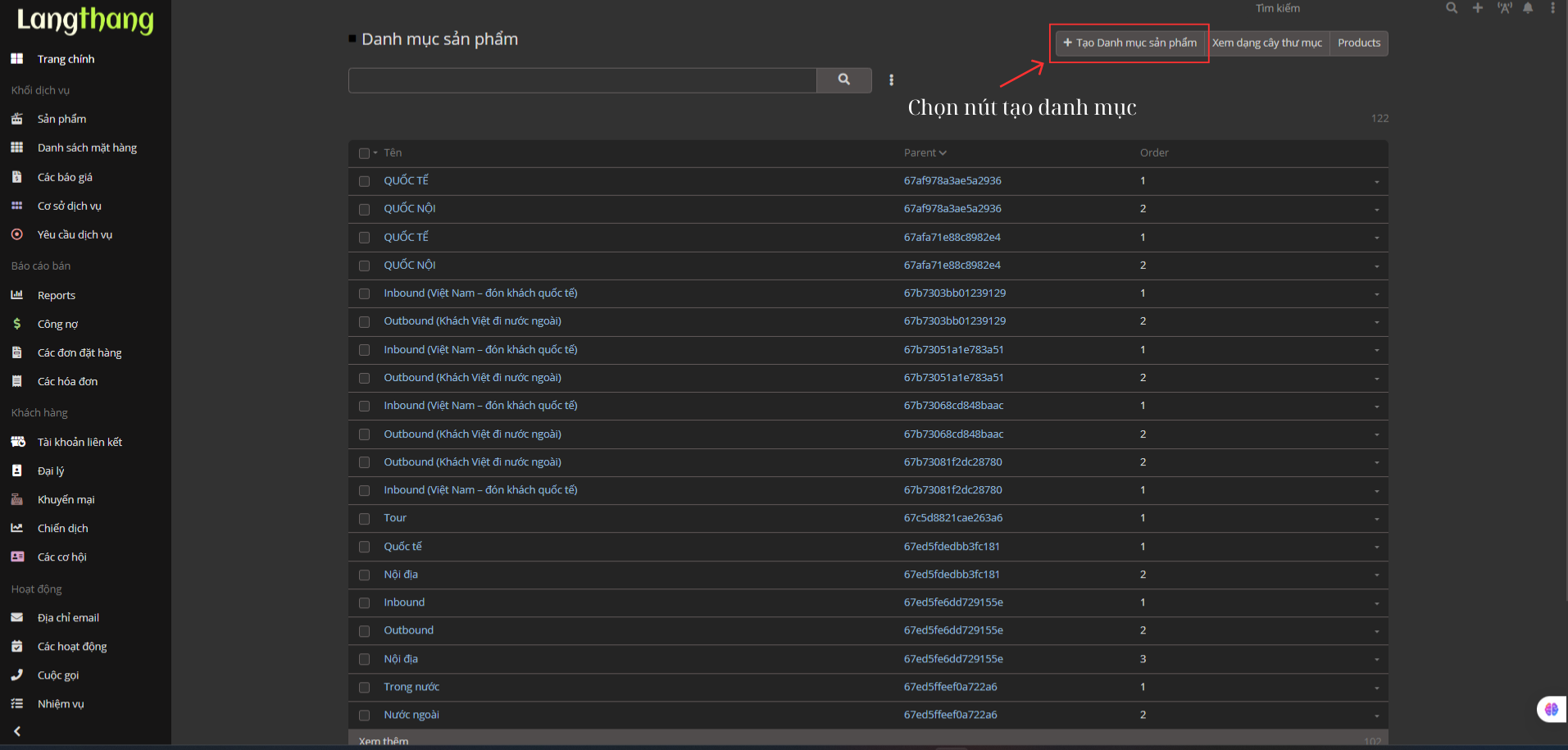Open Các đơn đặt hàng menu item
This screenshot has height=750, width=1568.
[x=80, y=352]
